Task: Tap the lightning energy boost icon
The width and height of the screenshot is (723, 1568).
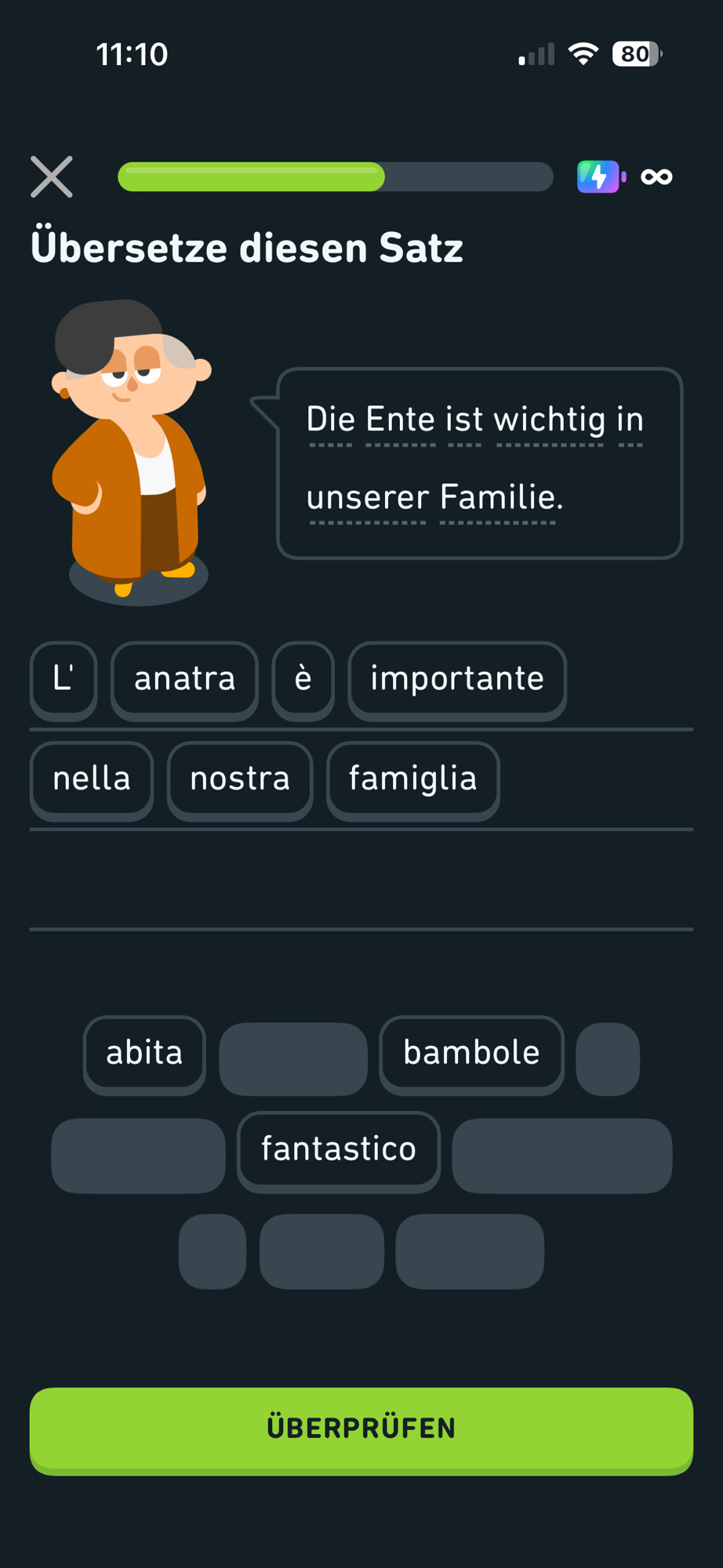Action: click(x=600, y=176)
